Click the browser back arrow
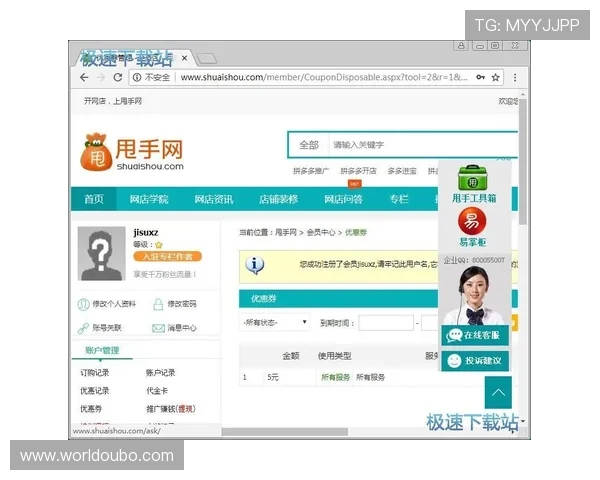The image size is (600, 480). [x=84, y=77]
